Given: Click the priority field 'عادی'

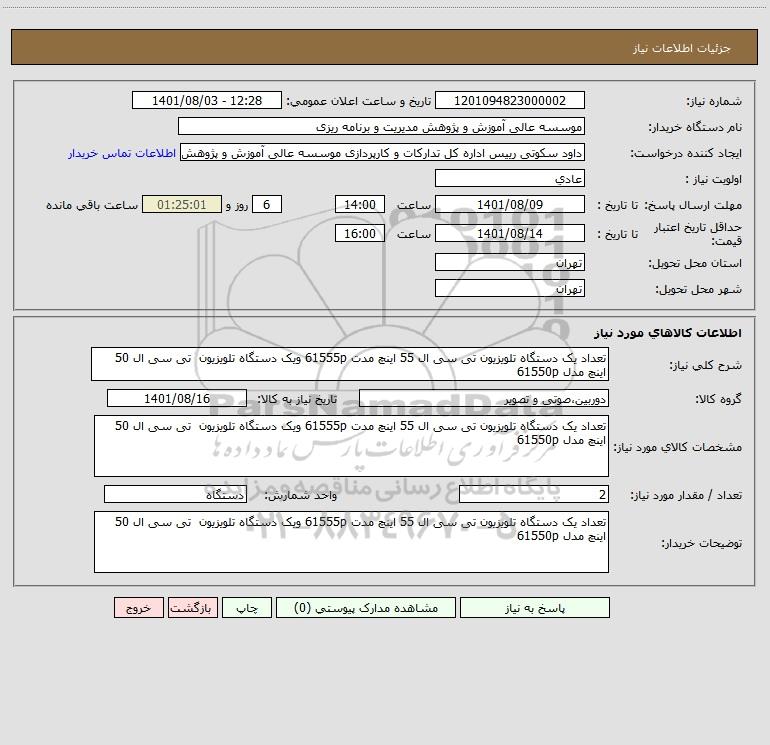Looking at the screenshot, I should pos(510,178).
